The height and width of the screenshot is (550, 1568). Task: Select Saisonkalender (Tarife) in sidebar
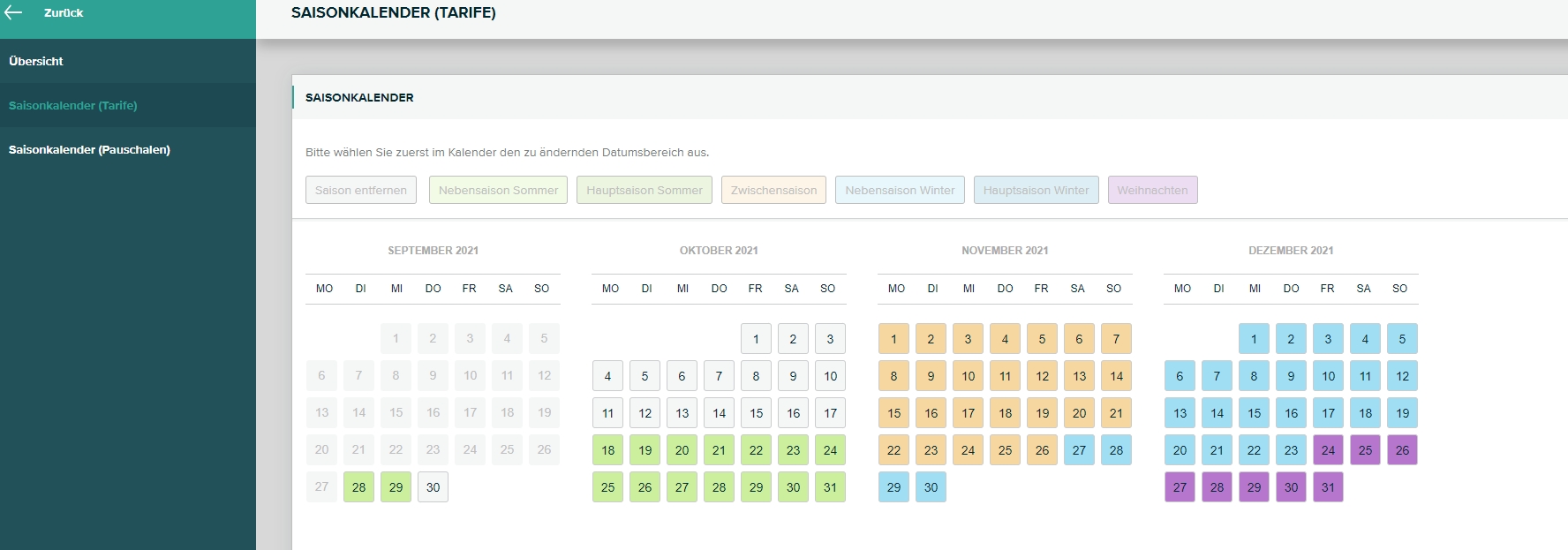coord(73,105)
